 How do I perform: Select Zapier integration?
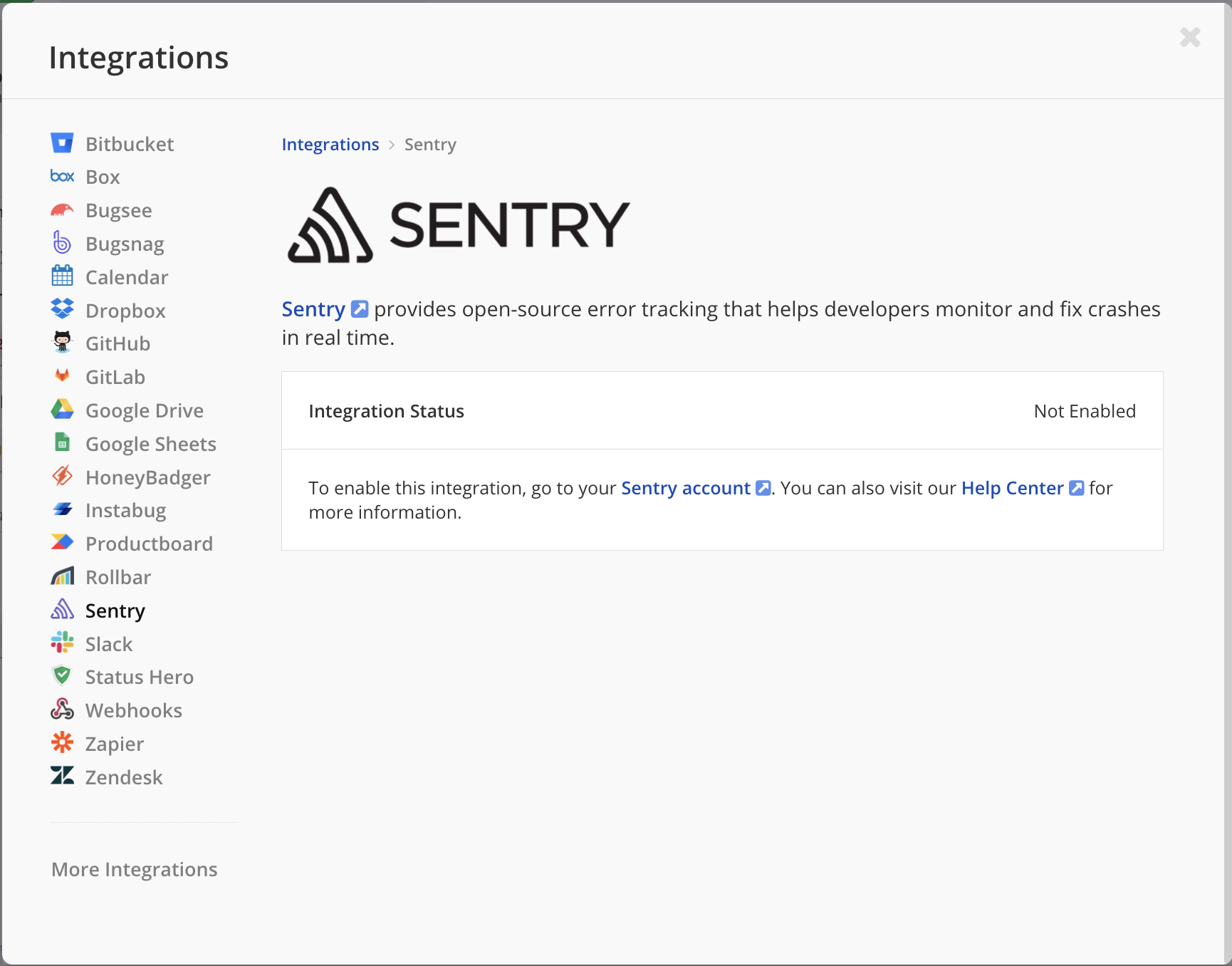tap(114, 744)
